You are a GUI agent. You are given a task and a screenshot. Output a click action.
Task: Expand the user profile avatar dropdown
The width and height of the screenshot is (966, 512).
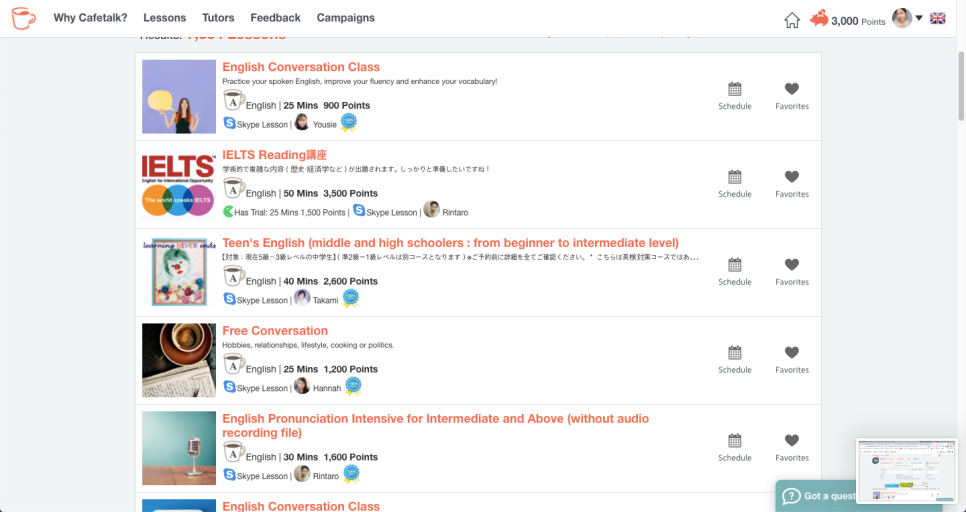(907, 18)
